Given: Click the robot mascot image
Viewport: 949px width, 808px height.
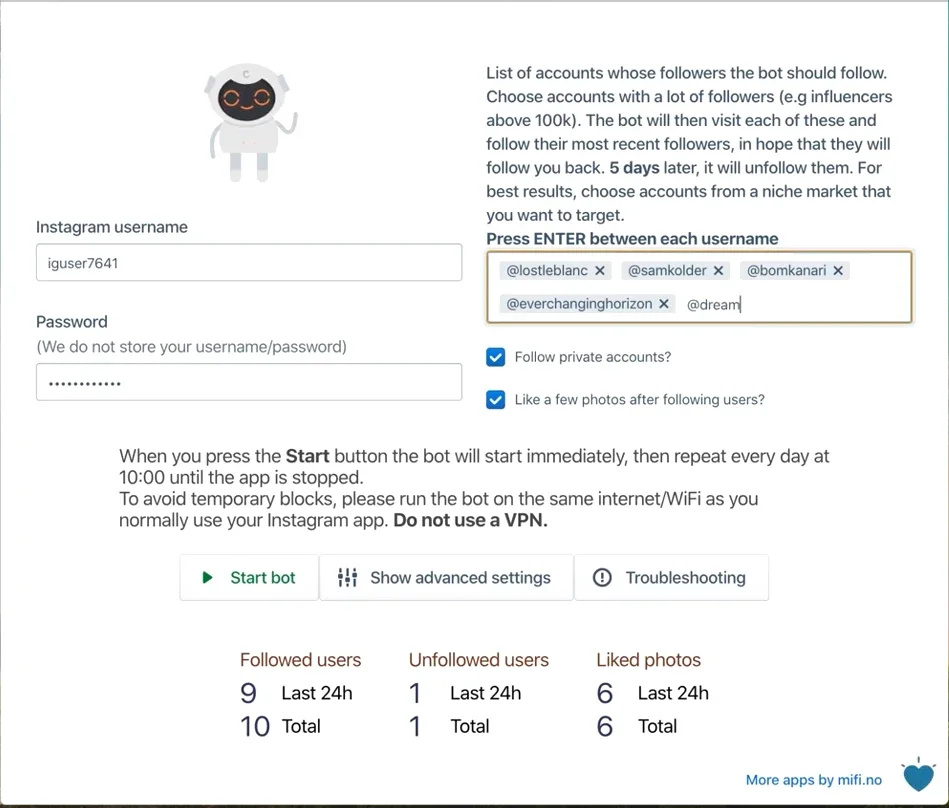Looking at the screenshot, I should point(250,122).
